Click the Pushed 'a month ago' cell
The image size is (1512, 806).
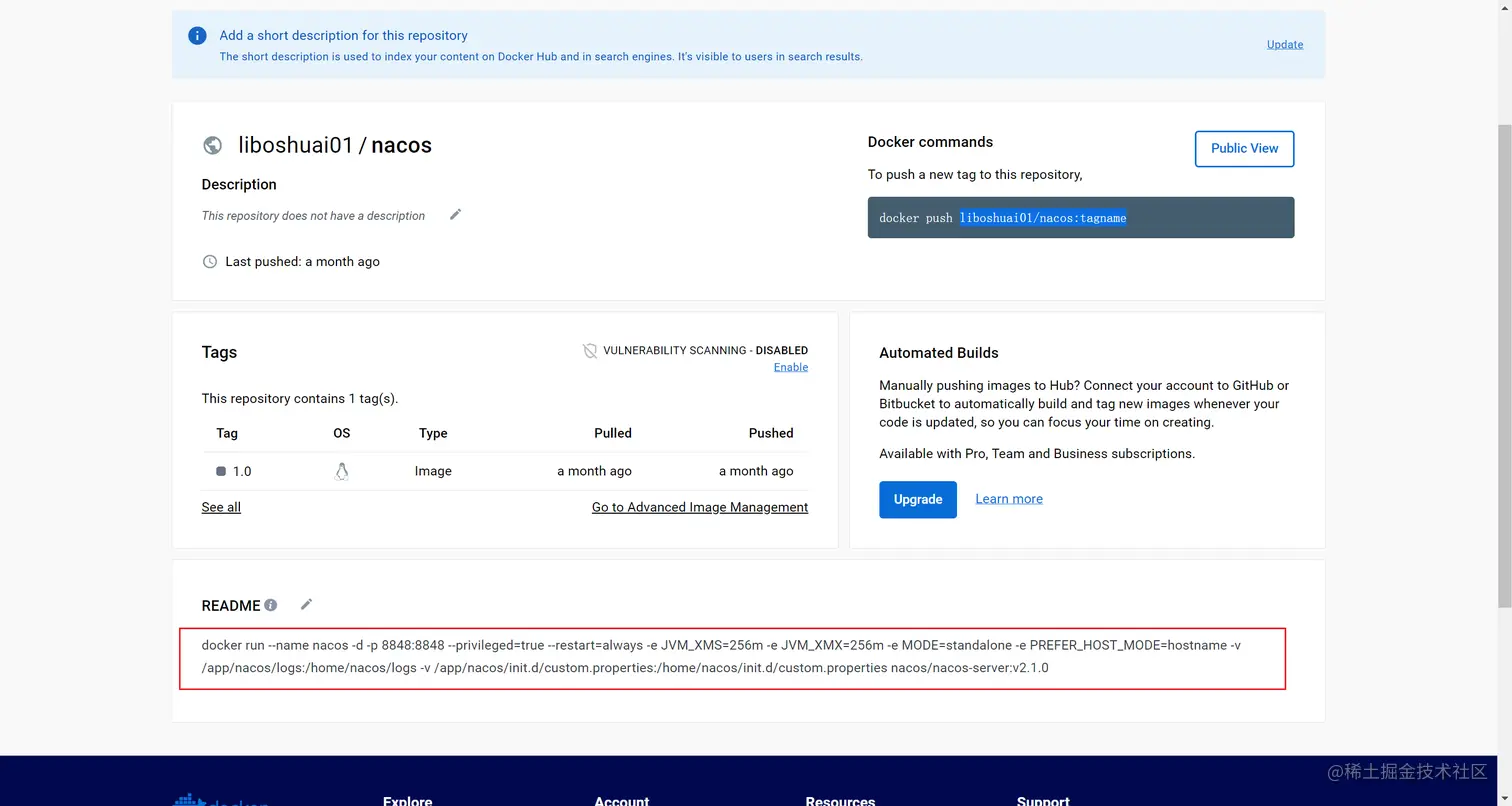(x=756, y=471)
